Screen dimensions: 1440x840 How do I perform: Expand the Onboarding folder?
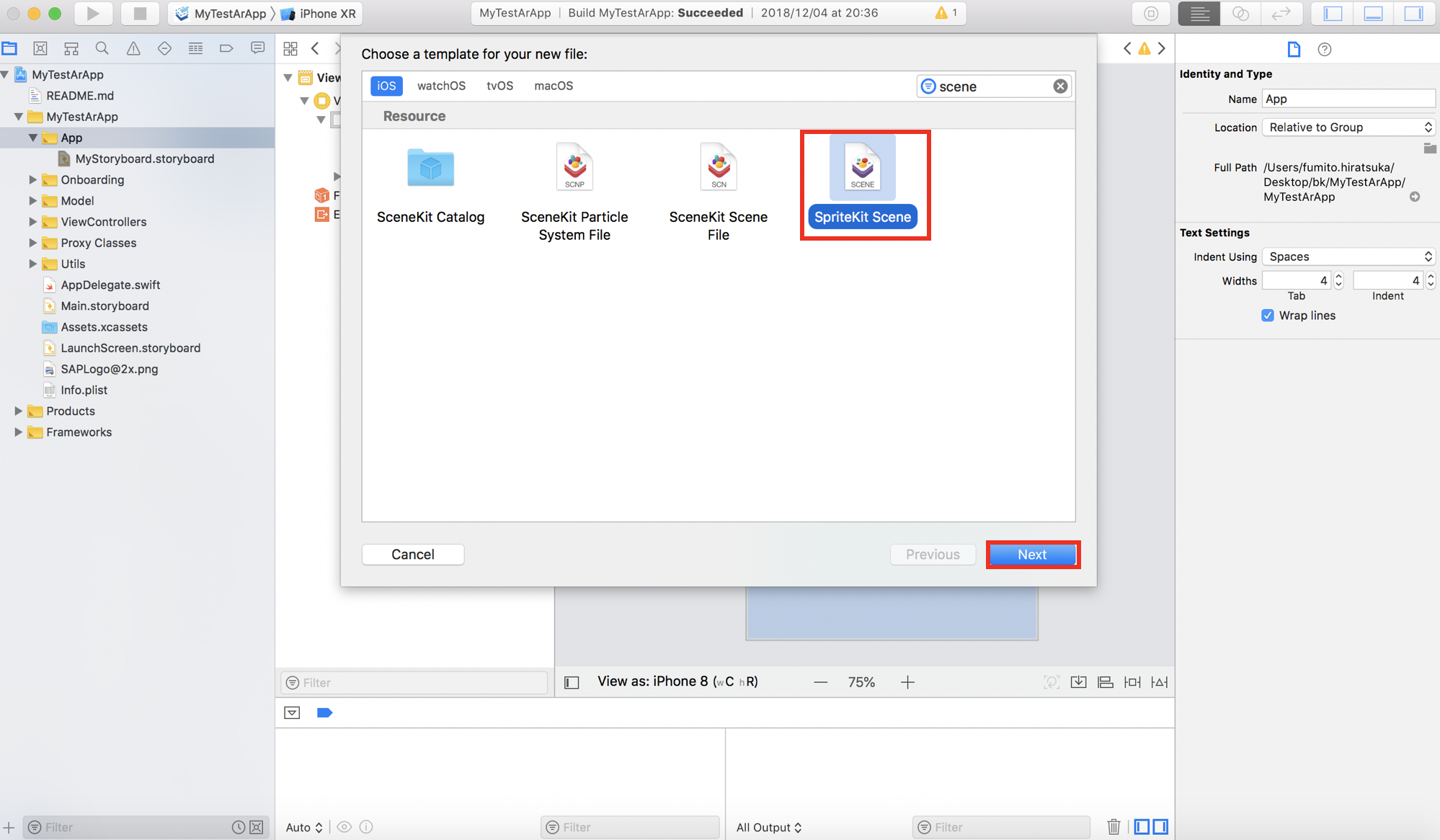32,179
